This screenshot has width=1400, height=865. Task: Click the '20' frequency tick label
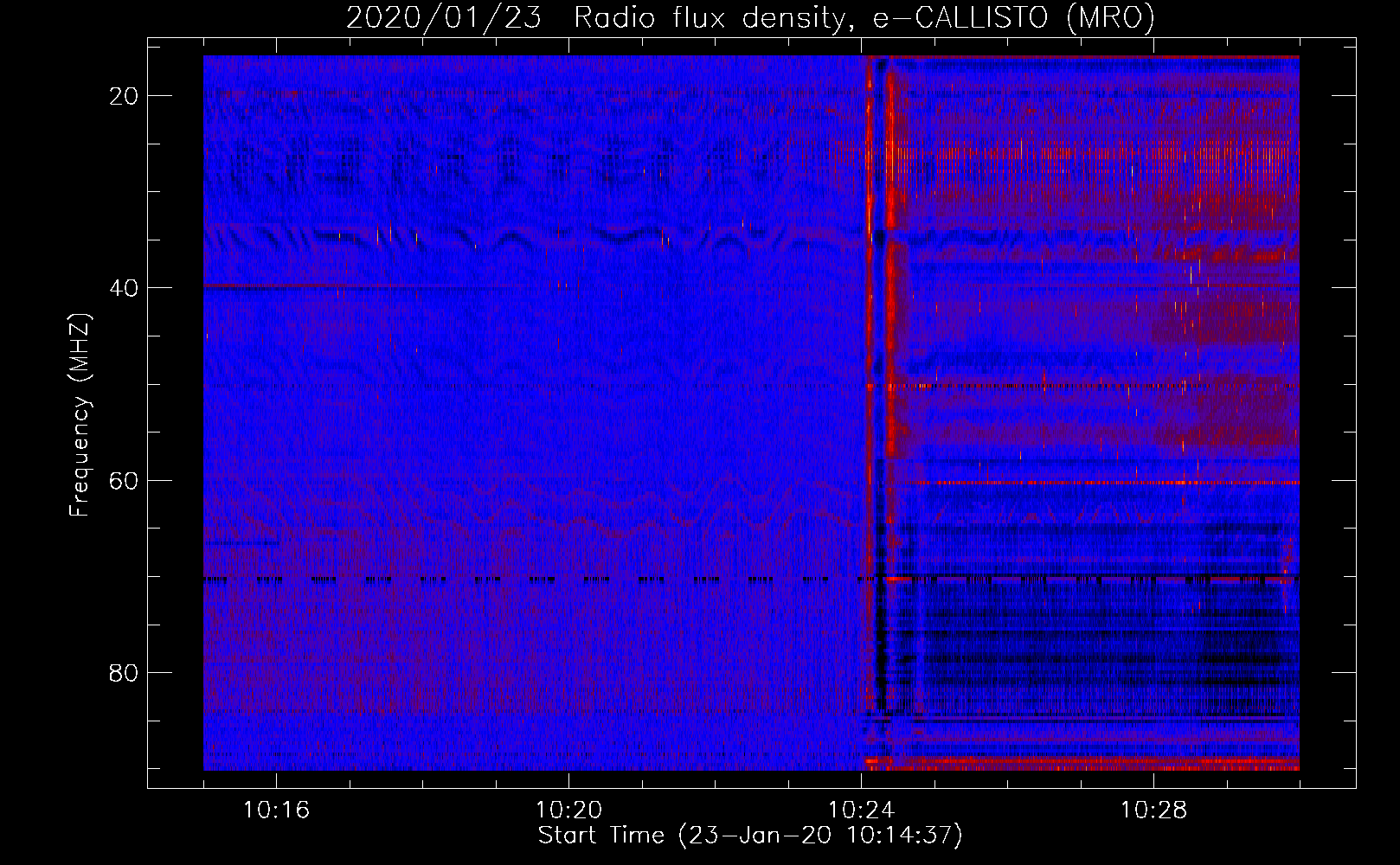pos(125,96)
